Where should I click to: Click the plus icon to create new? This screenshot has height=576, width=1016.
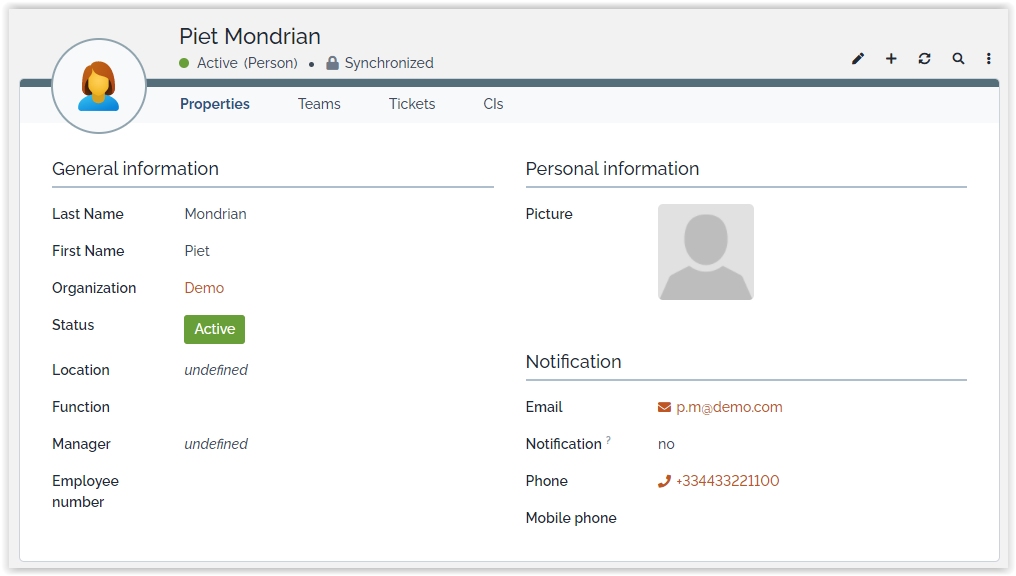891,59
